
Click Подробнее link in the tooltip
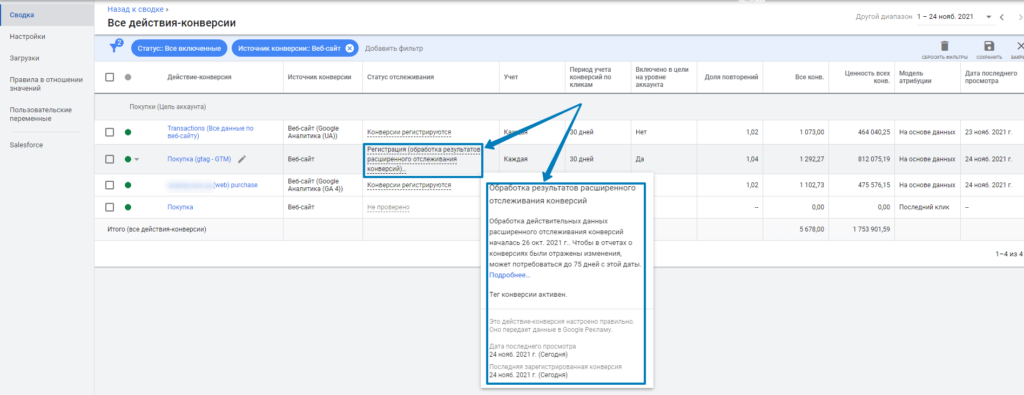[x=509, y=275]
